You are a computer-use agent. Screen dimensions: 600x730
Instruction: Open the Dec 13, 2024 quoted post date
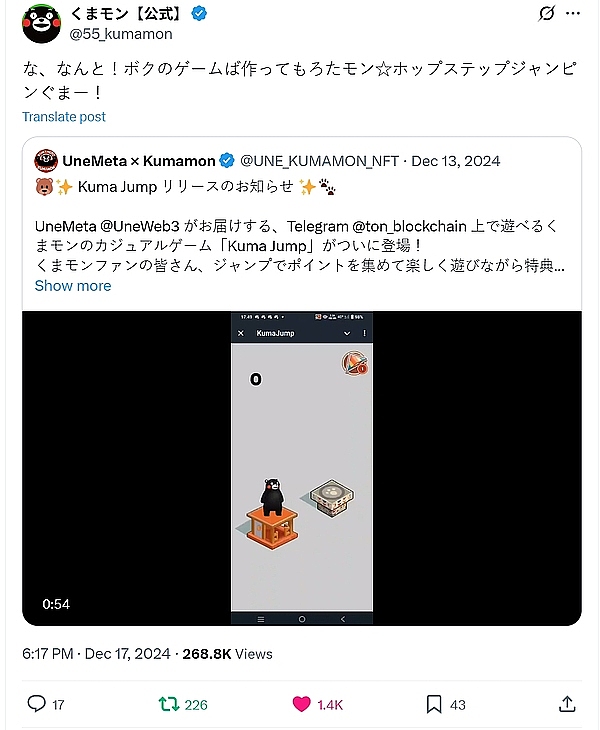pos(456,161)
